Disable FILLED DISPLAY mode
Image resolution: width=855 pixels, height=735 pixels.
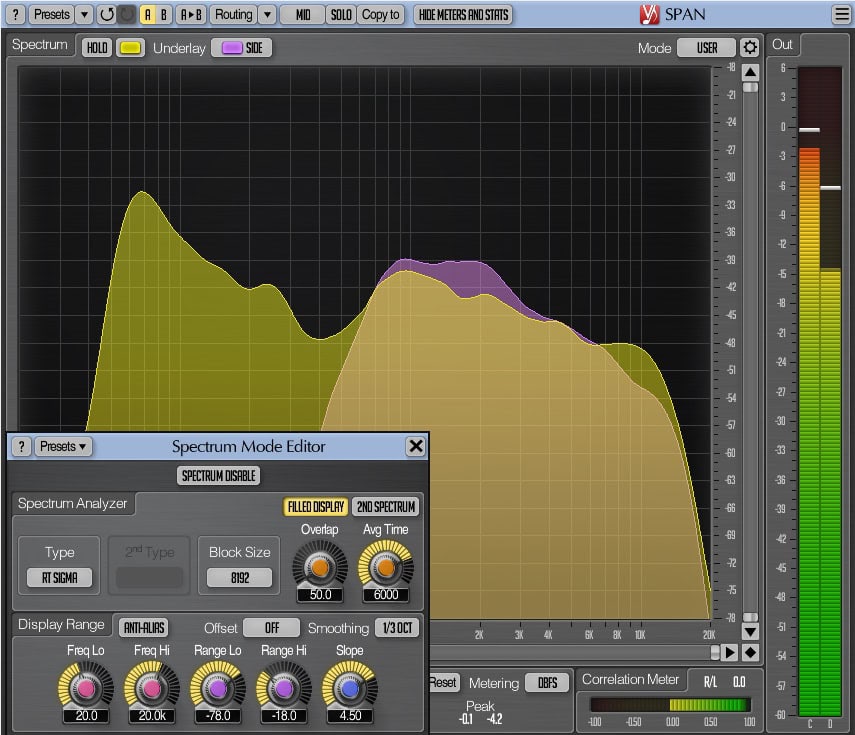[315, 507]
